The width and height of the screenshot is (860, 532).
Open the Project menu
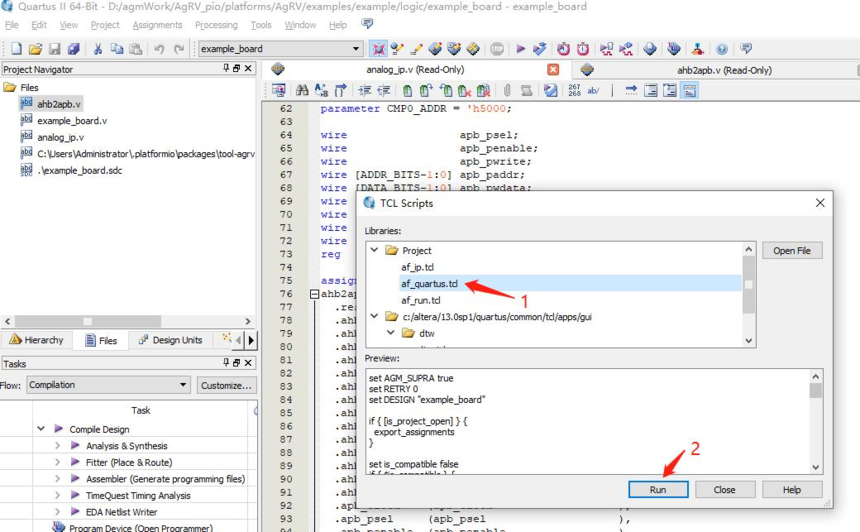(x=105, y=25)
